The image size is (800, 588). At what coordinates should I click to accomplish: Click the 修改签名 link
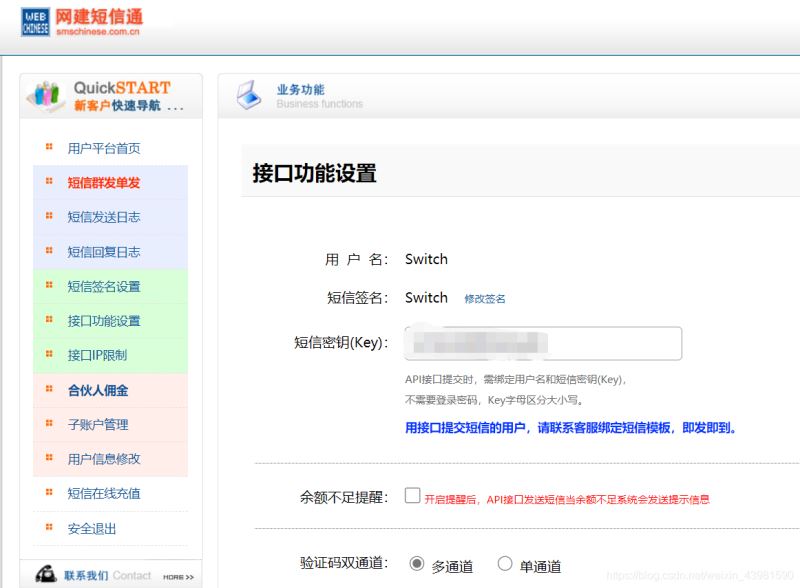(x=488, y=298)
